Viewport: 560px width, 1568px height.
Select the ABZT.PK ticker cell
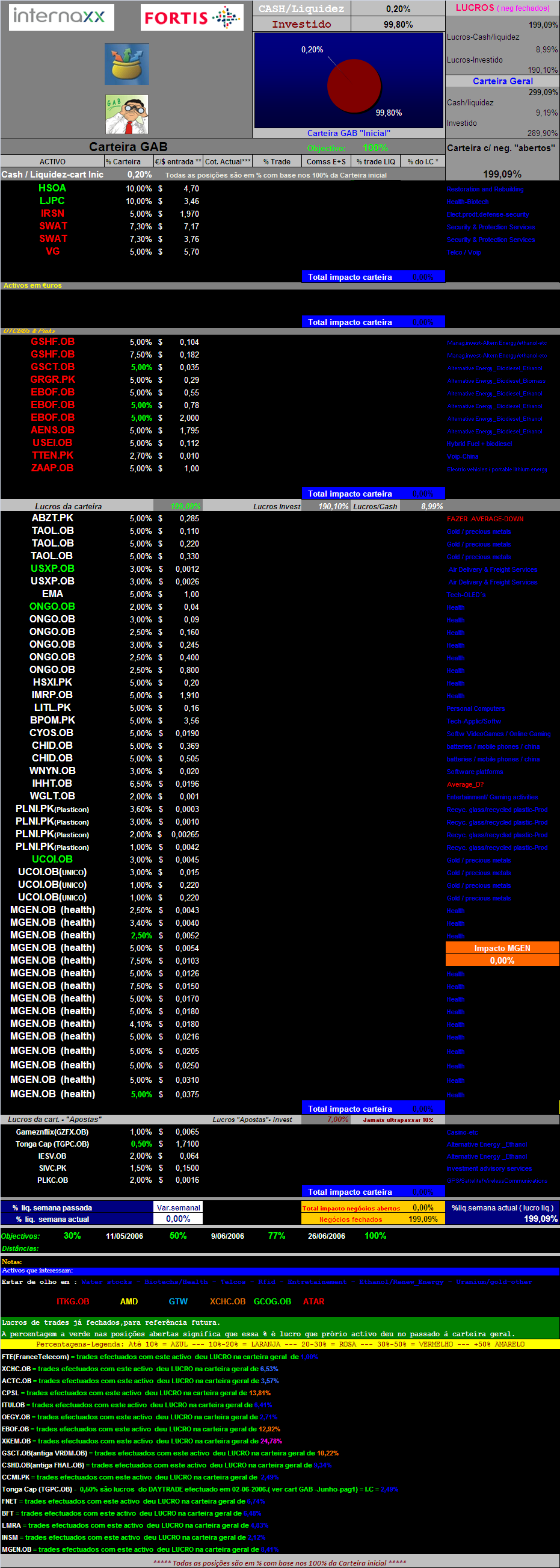(52, 518)
